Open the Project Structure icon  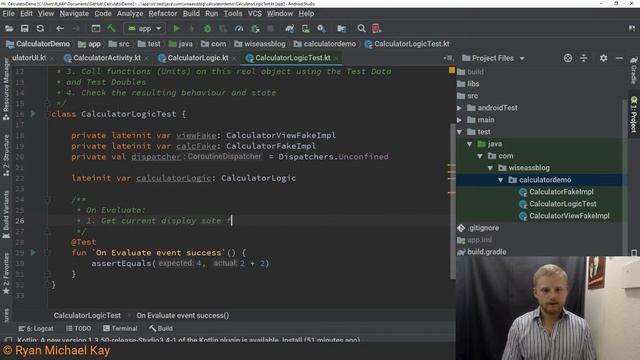point(342,29)
